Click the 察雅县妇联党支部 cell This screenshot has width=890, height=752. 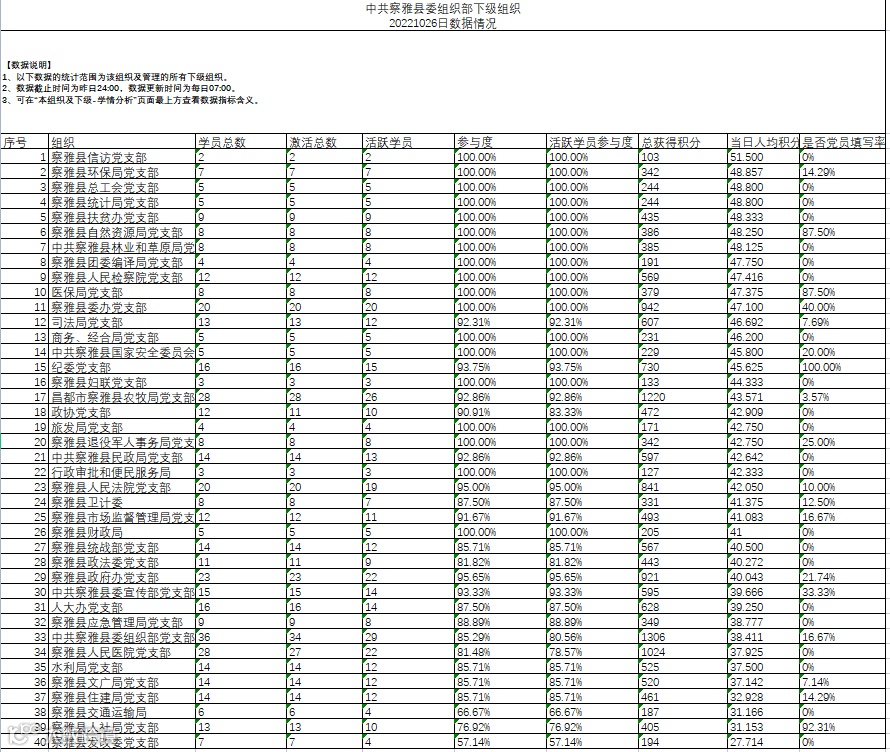121,382
